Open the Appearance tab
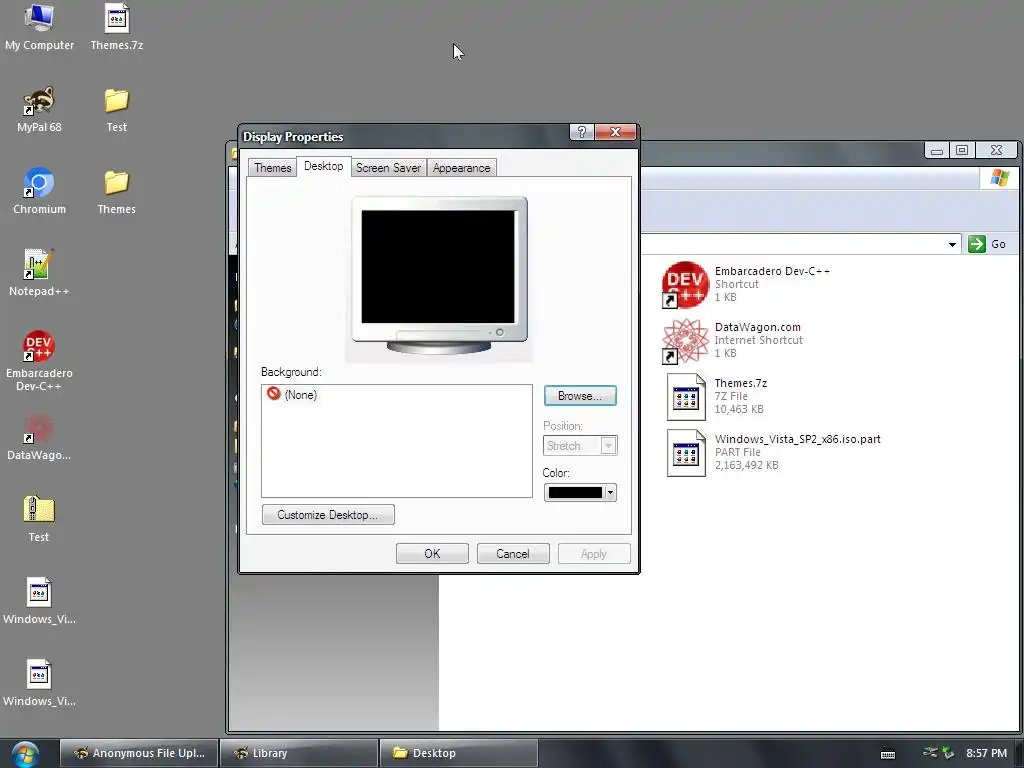Screen dimensions: 1024x768 click(461, 168)
